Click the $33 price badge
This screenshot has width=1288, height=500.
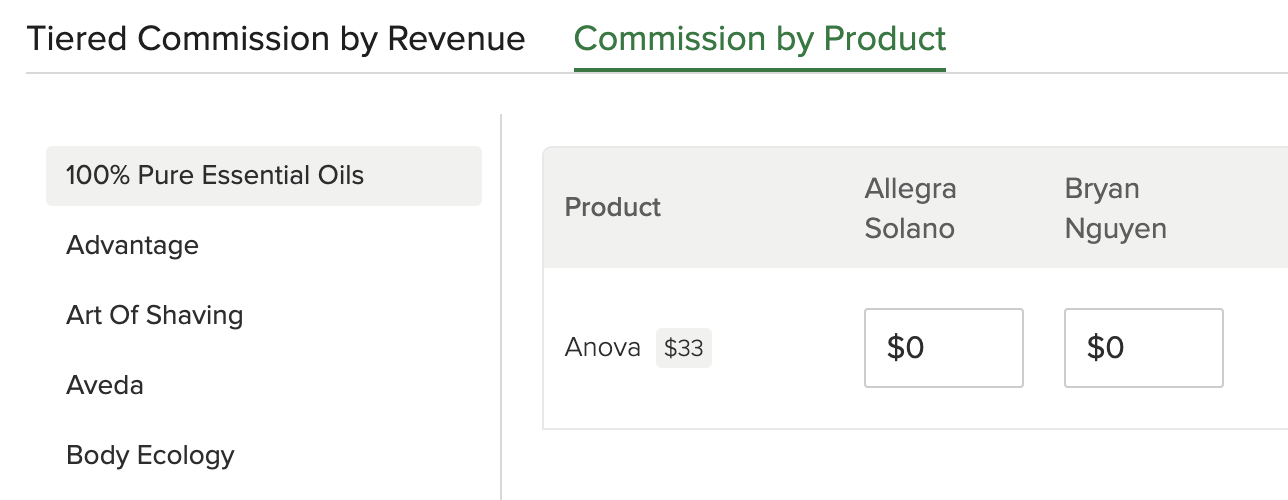point(684,348)
